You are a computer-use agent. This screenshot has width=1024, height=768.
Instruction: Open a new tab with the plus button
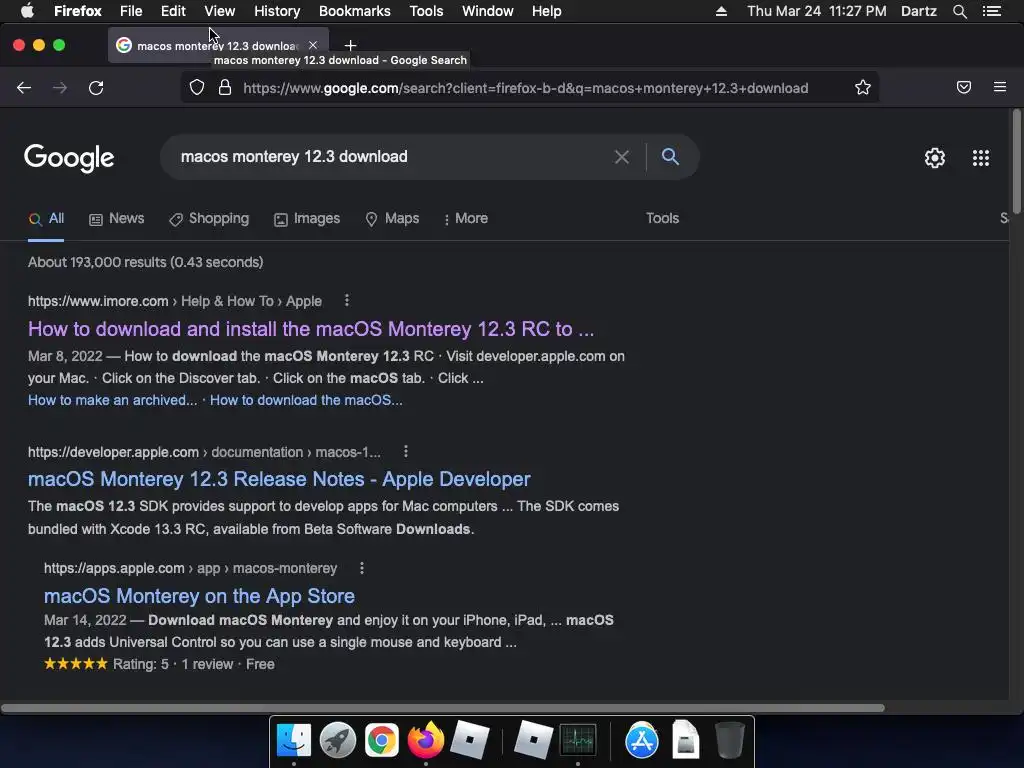tap(351, 45)
